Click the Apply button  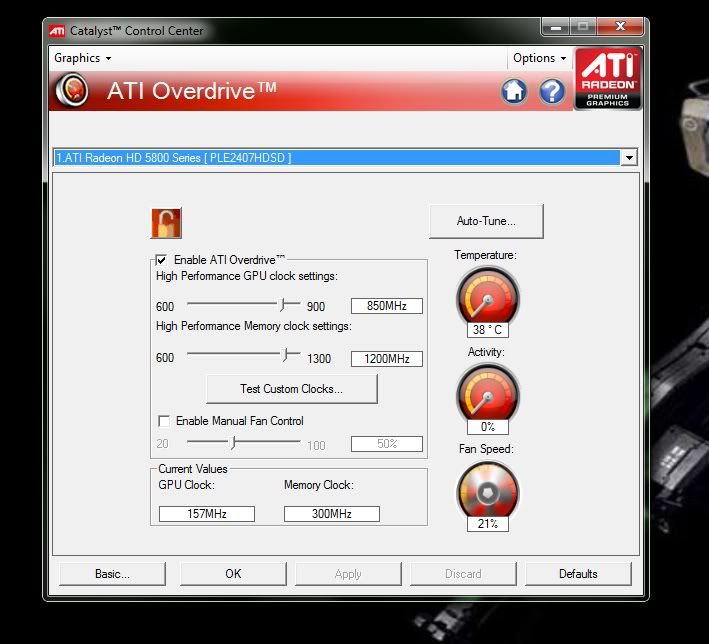coord(348,574)
